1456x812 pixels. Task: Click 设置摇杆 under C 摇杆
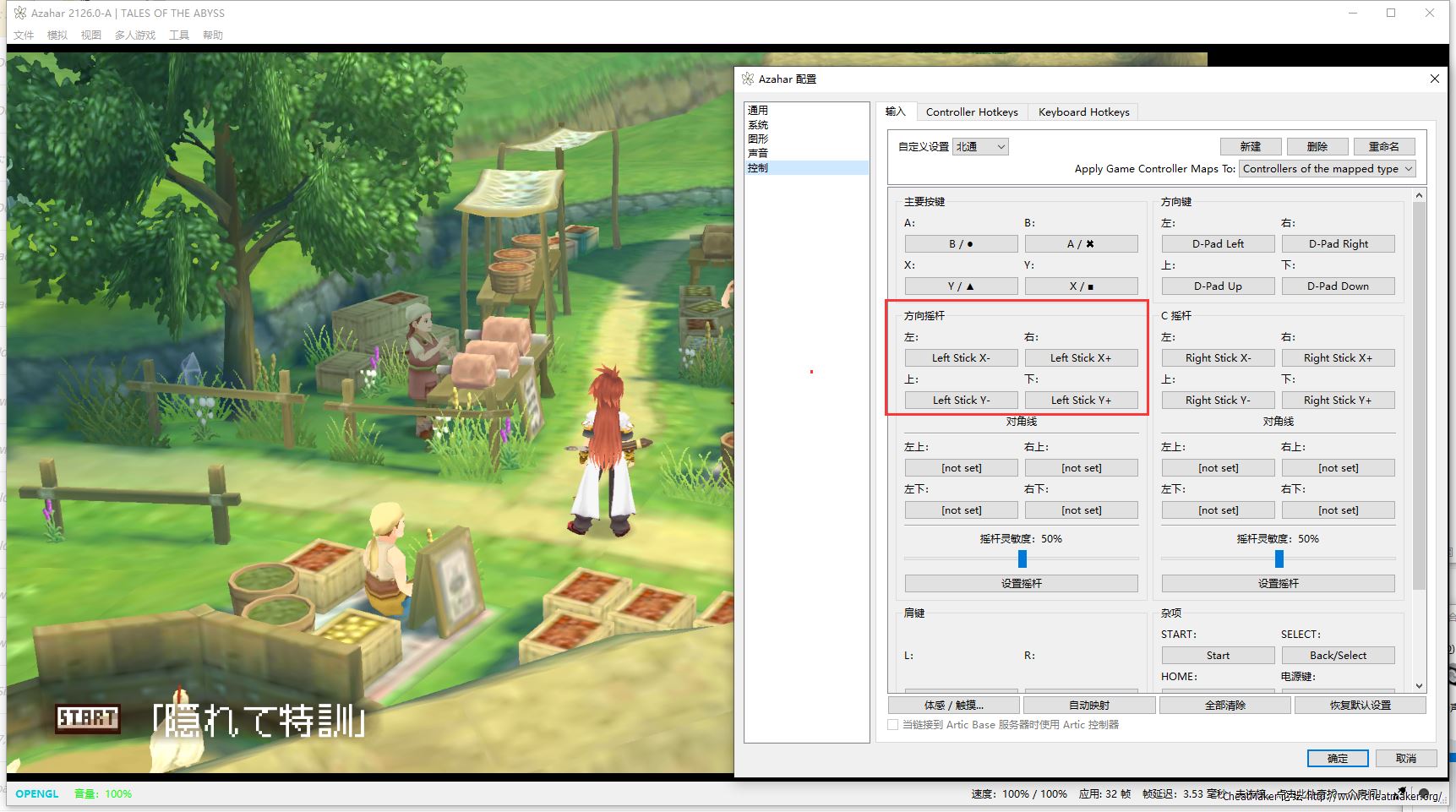pos(1279,583)
